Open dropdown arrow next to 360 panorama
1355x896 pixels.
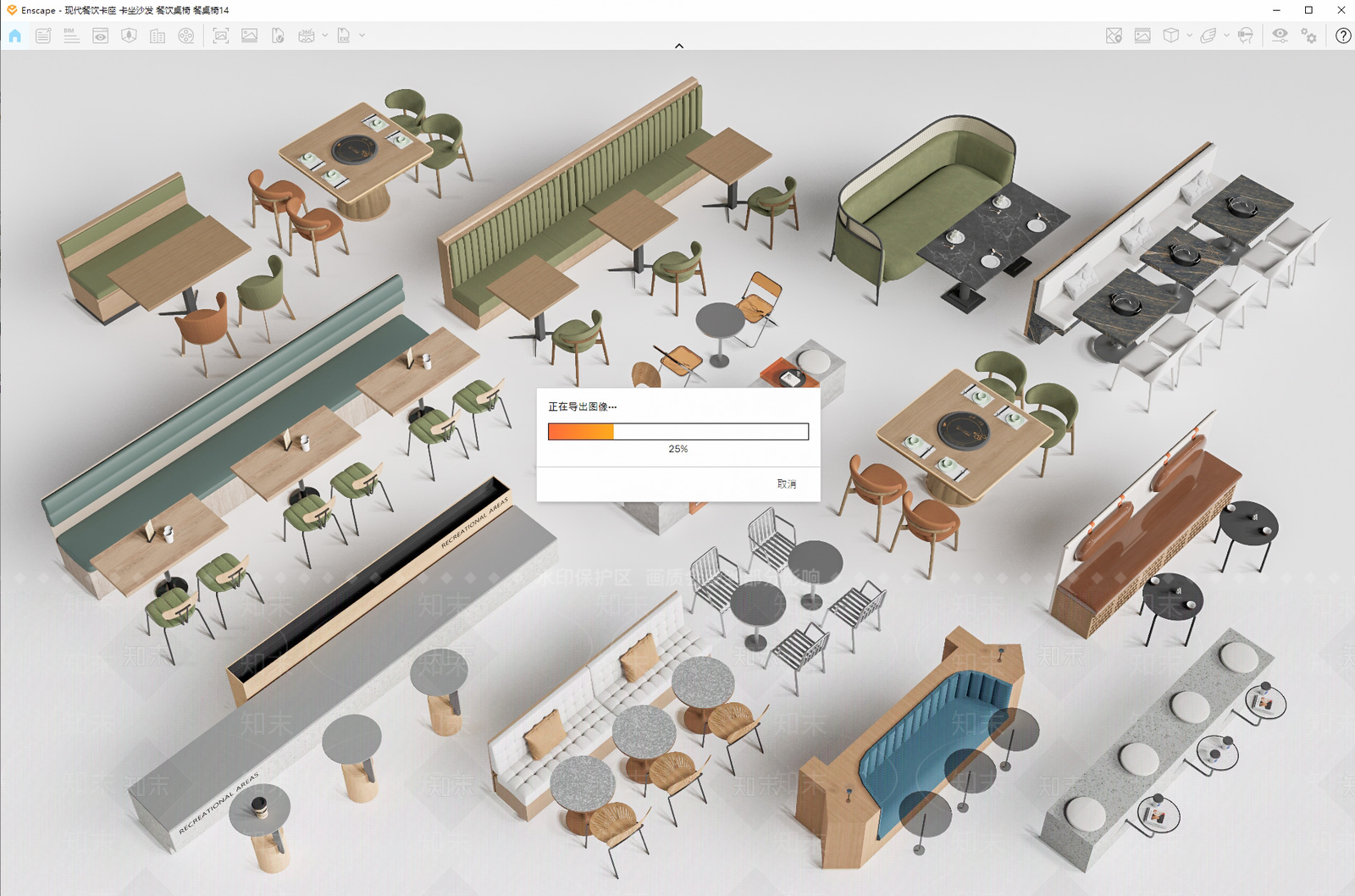tap(325, 36)
